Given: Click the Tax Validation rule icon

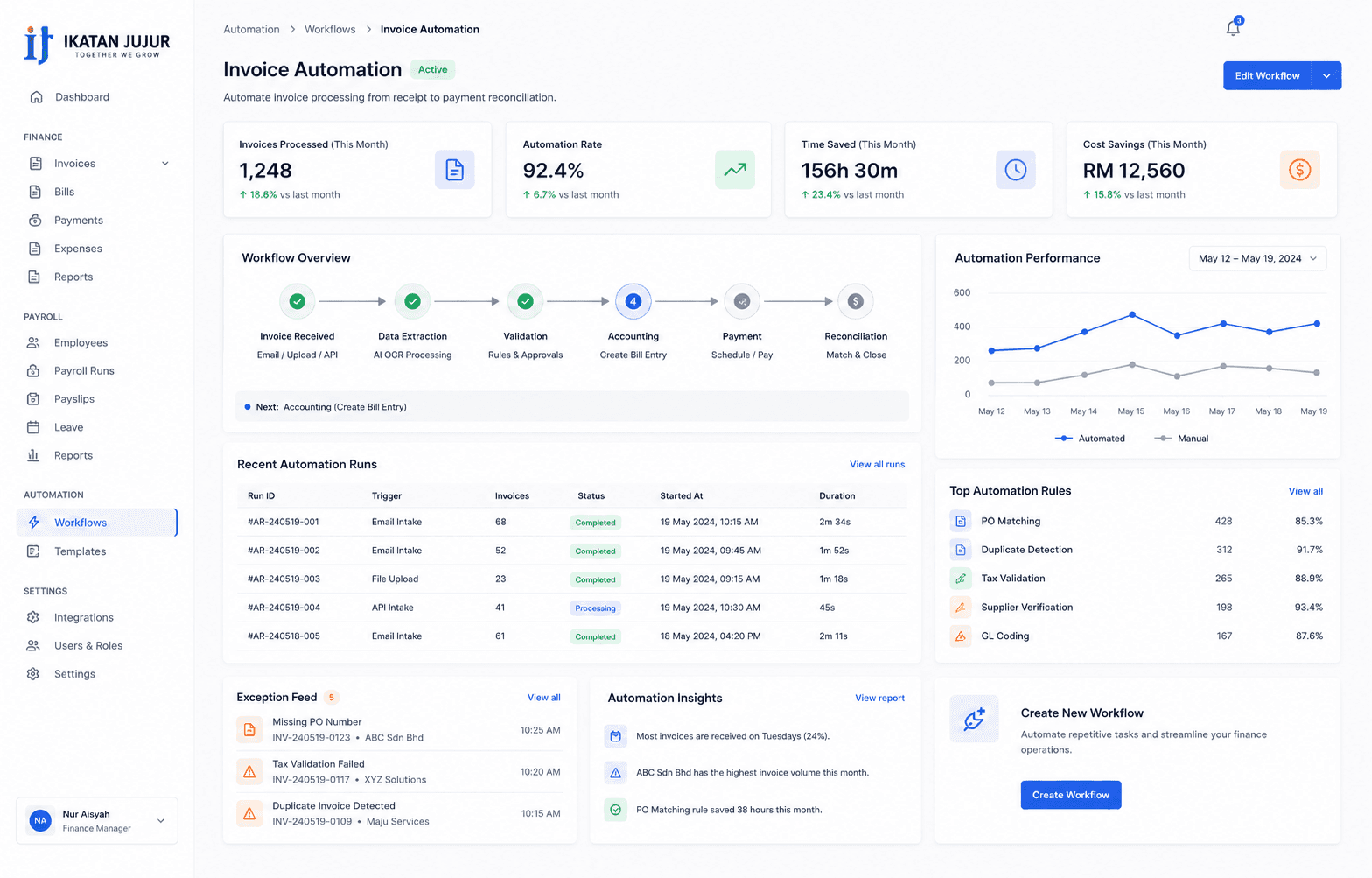Looking at the screenshot, I should (961, 579).
